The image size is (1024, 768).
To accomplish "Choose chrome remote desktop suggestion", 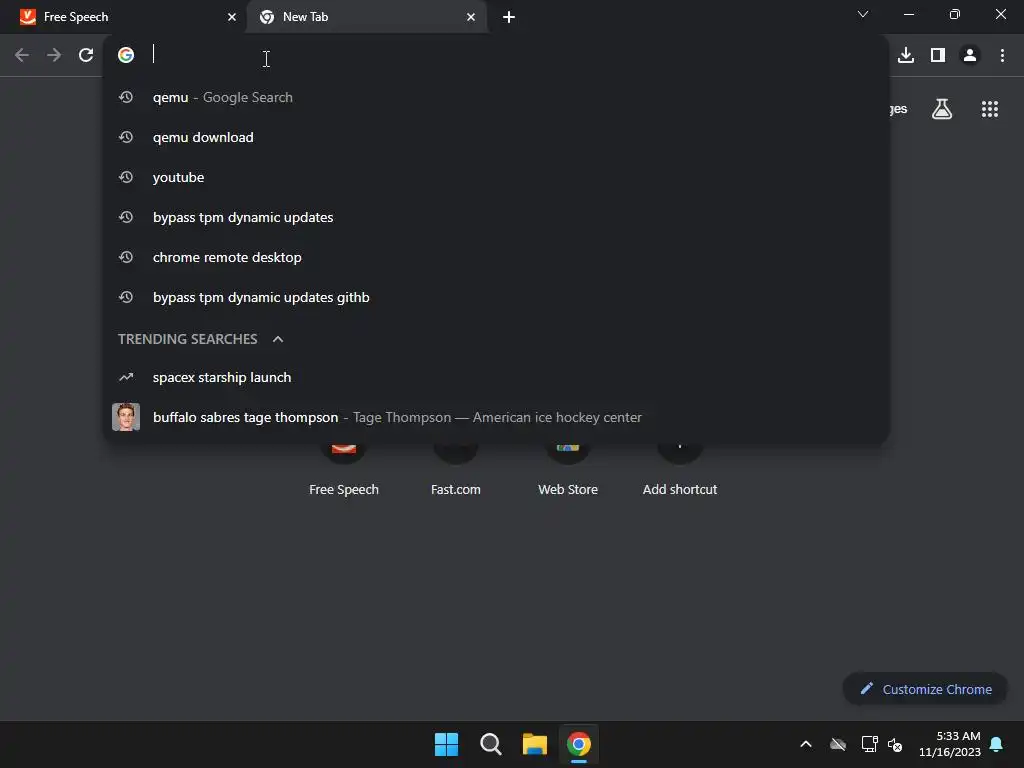I will point(496,257).
